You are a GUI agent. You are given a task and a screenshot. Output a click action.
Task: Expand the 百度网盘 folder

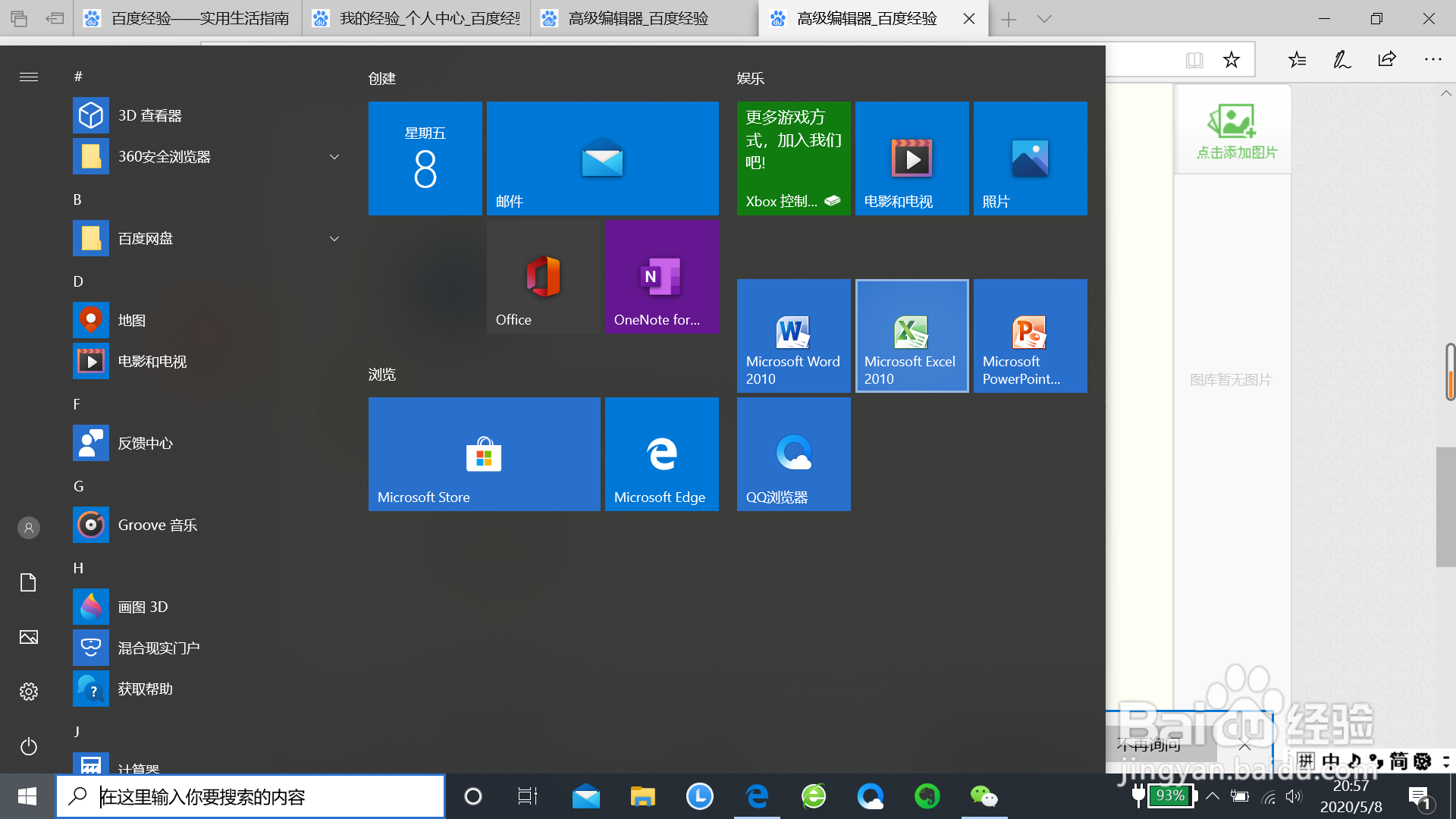[334, 239]
